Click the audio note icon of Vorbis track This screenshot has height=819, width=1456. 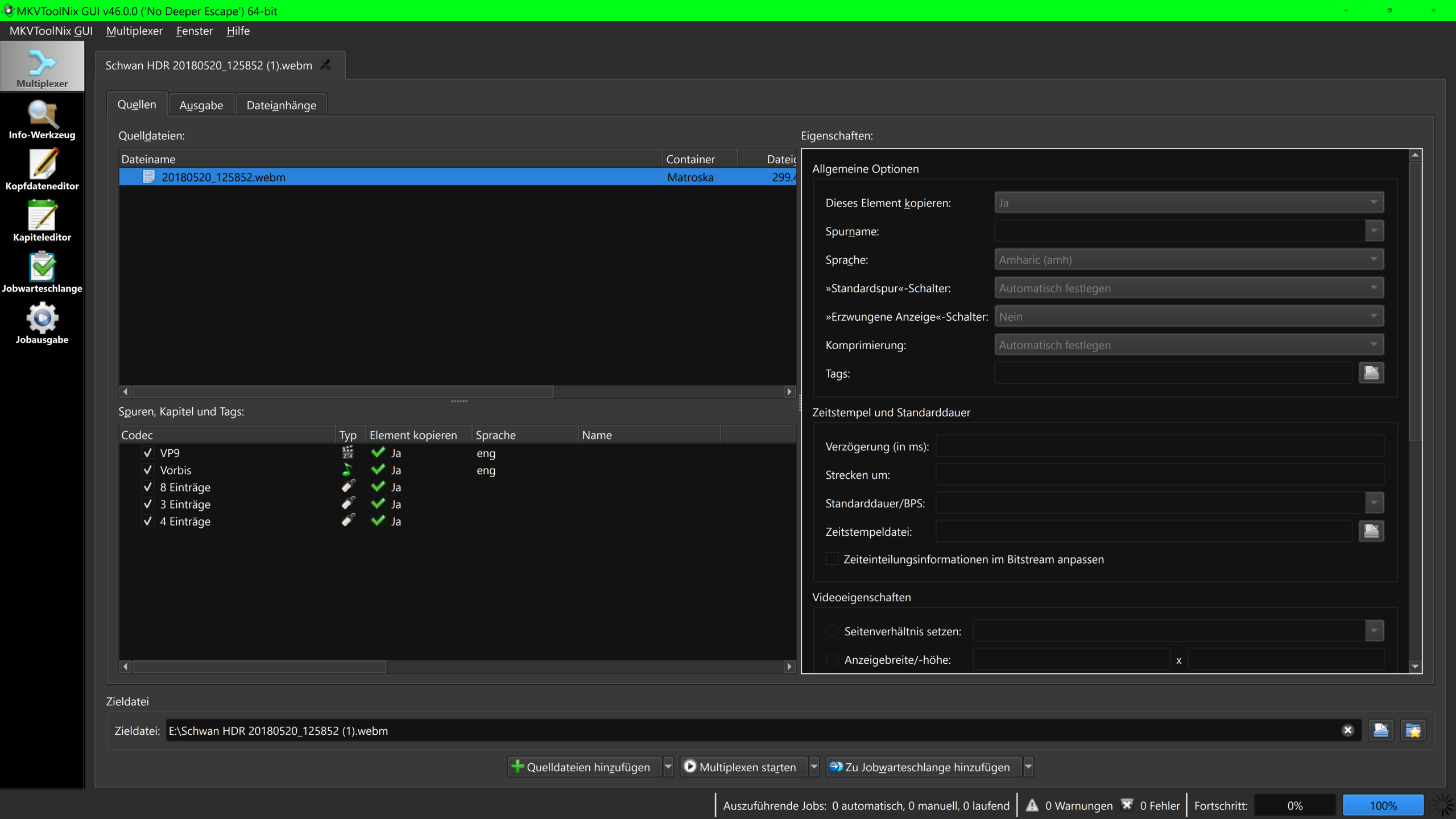(x=348, y=470)
